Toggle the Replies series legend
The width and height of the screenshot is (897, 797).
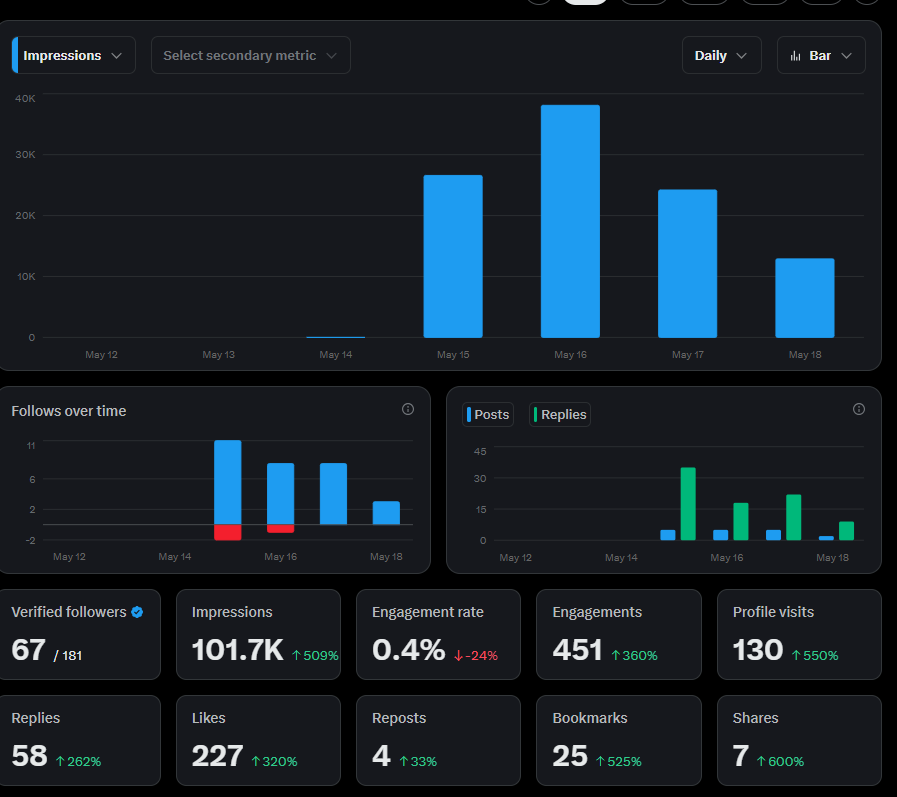(559, 415)
